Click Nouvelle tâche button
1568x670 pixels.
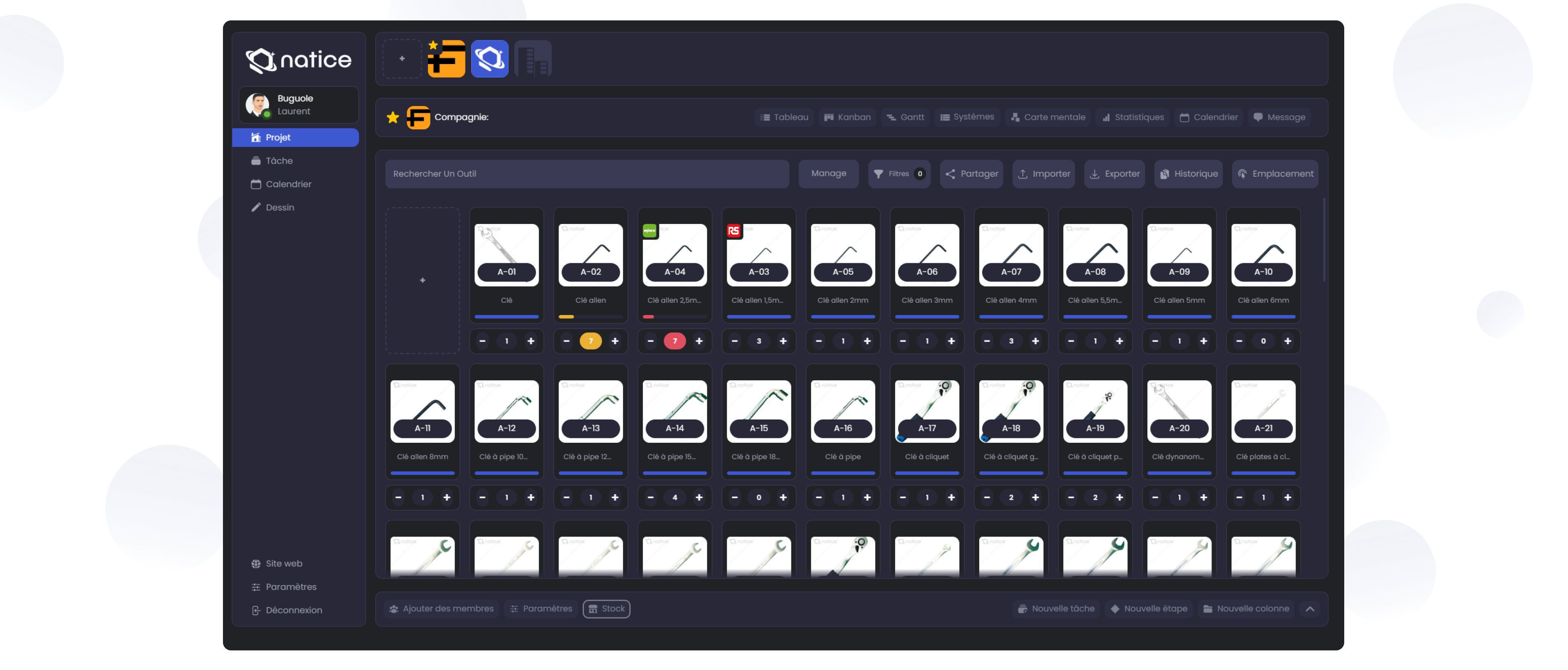click(x=1056, y=609)
